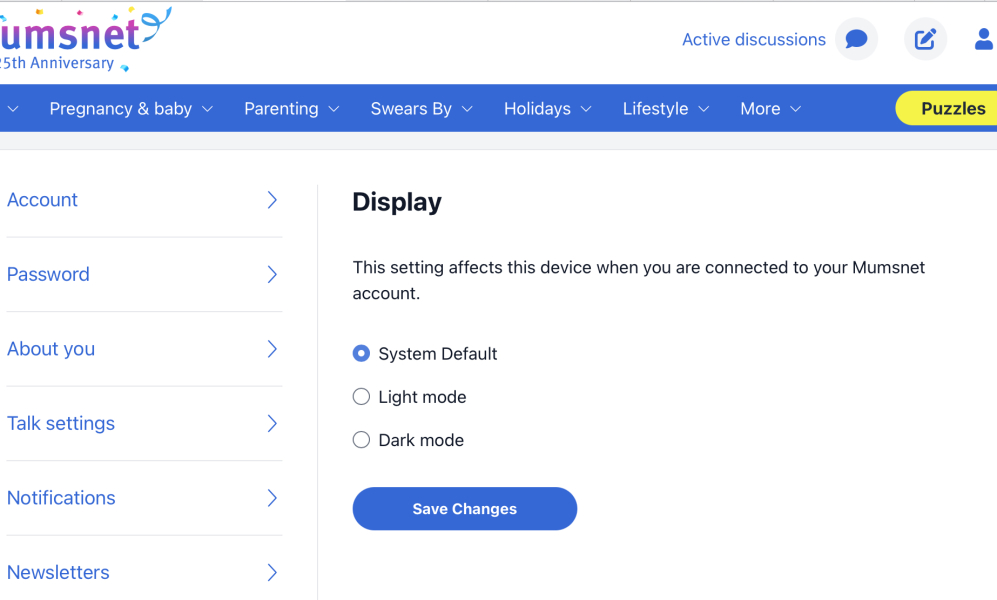Click the arrow icon beside Account
The height and width of the screenshot is (600, 997).
coord(272,200)
